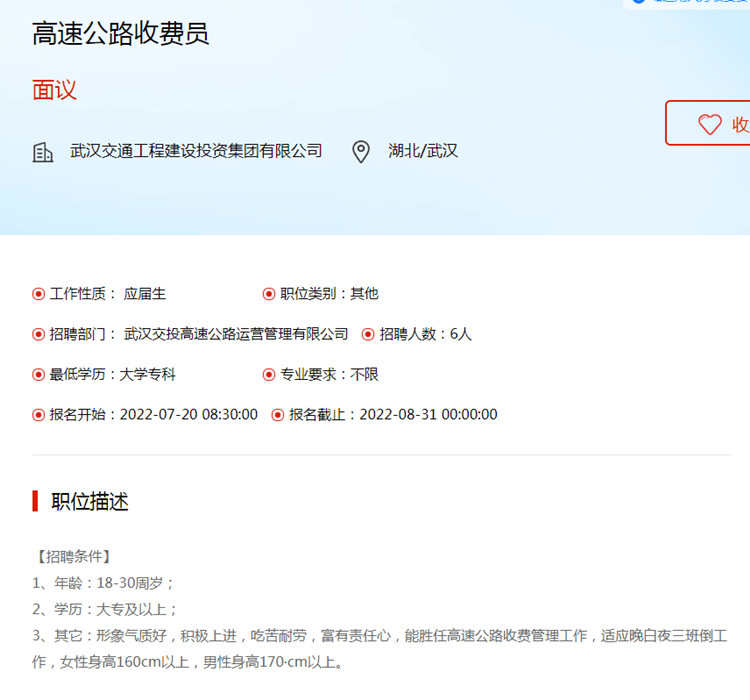Click red bullet icon before 专业要求

(269, 375)
